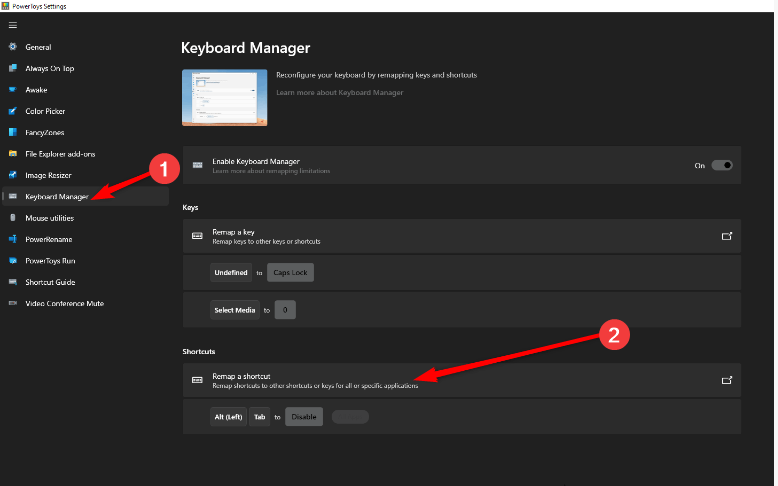Open the Awake utility icon
The width and height of the screenshot is (778, 486).
point(13,89)
